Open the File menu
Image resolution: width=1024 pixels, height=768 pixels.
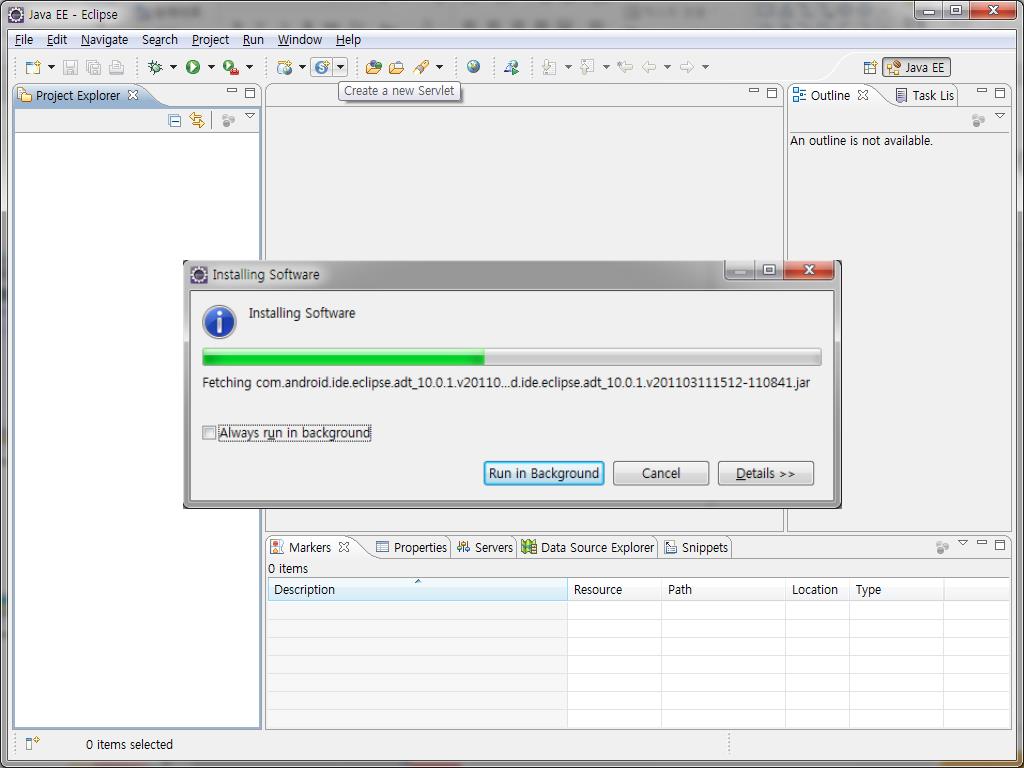24,40
